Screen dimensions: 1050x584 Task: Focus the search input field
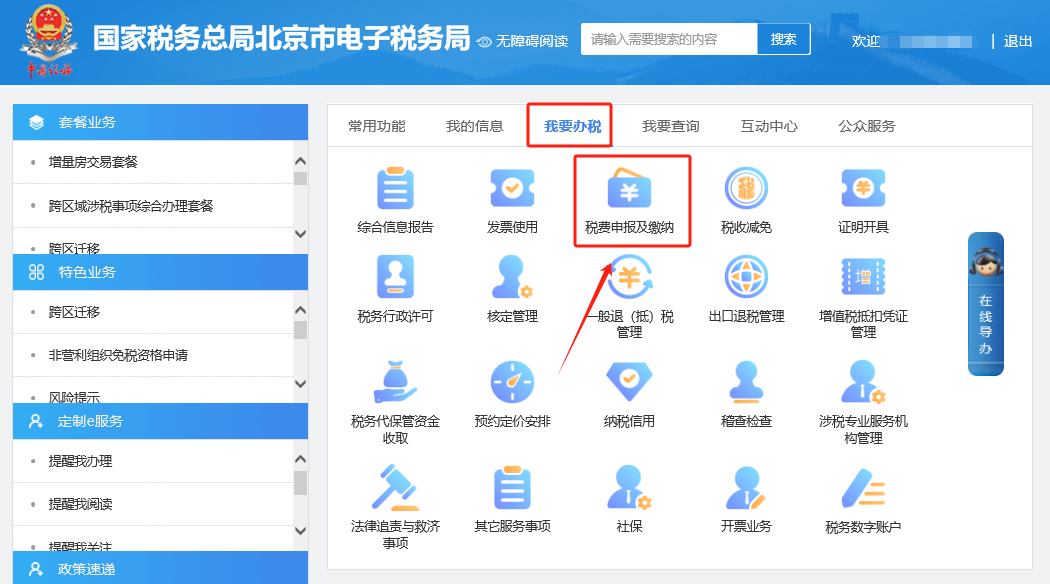[669, 40]
